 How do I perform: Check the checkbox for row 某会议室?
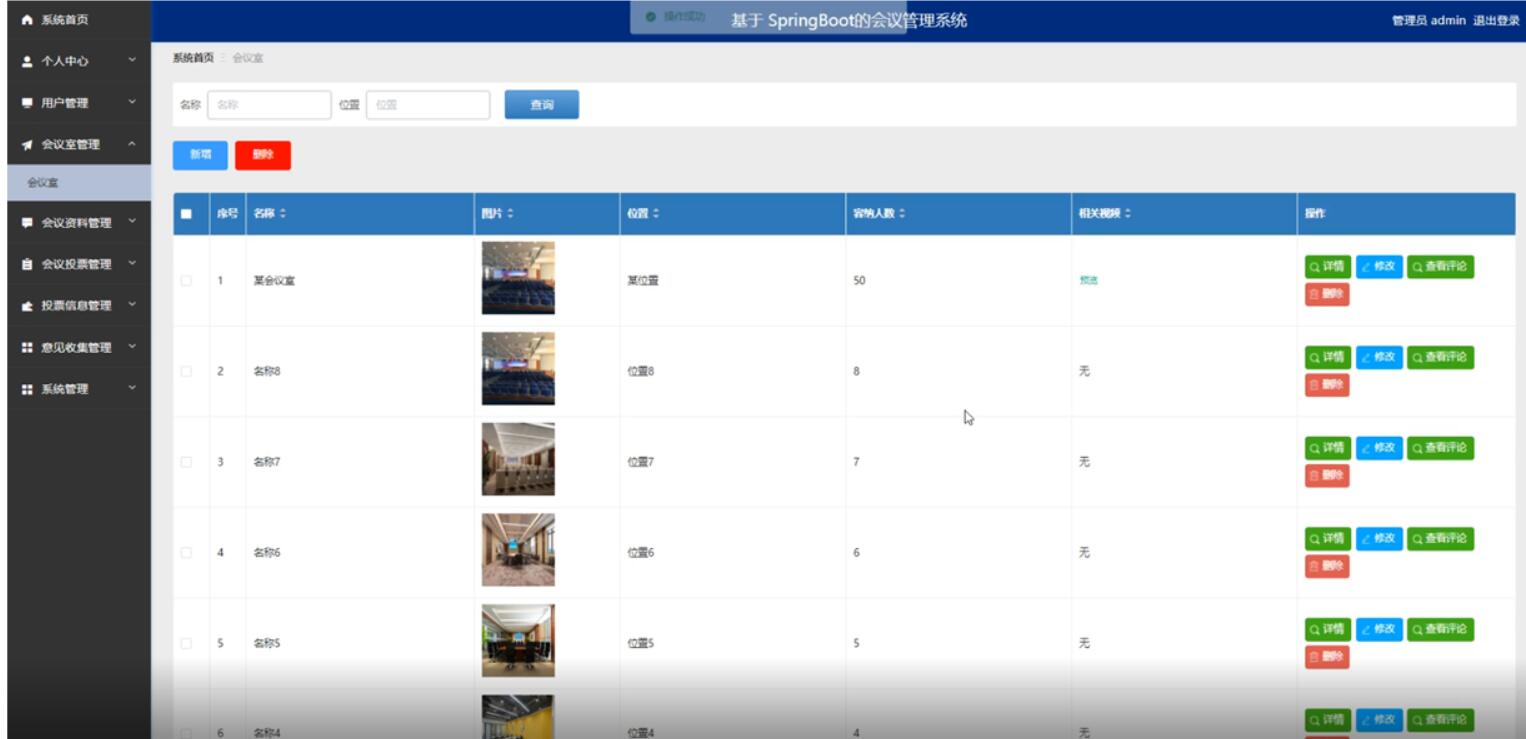point(186,281)
